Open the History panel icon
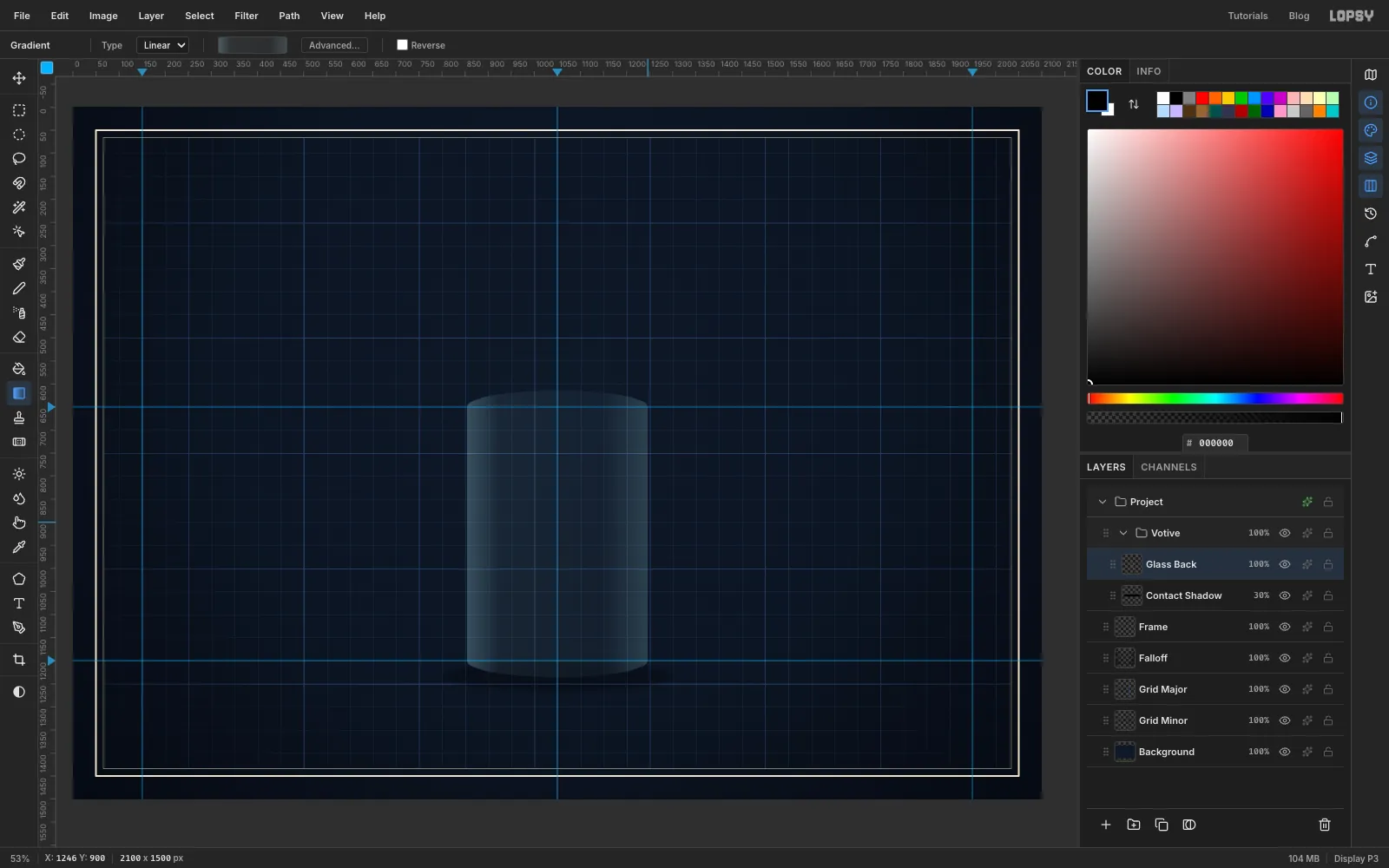This screenshot has width=1389, height=868. 1371,214
